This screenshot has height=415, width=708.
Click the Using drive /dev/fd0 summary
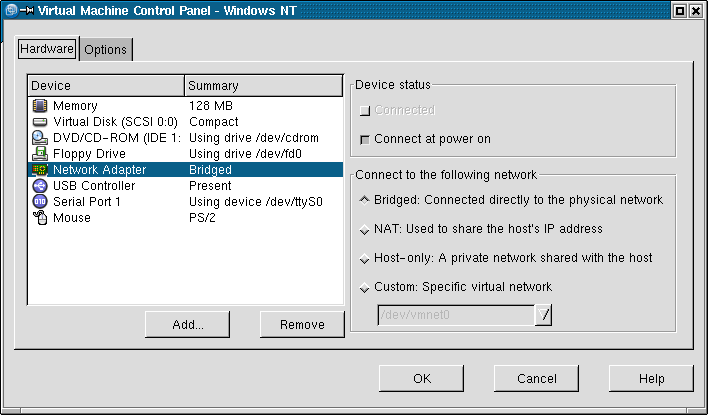click(x=245, y=154)
